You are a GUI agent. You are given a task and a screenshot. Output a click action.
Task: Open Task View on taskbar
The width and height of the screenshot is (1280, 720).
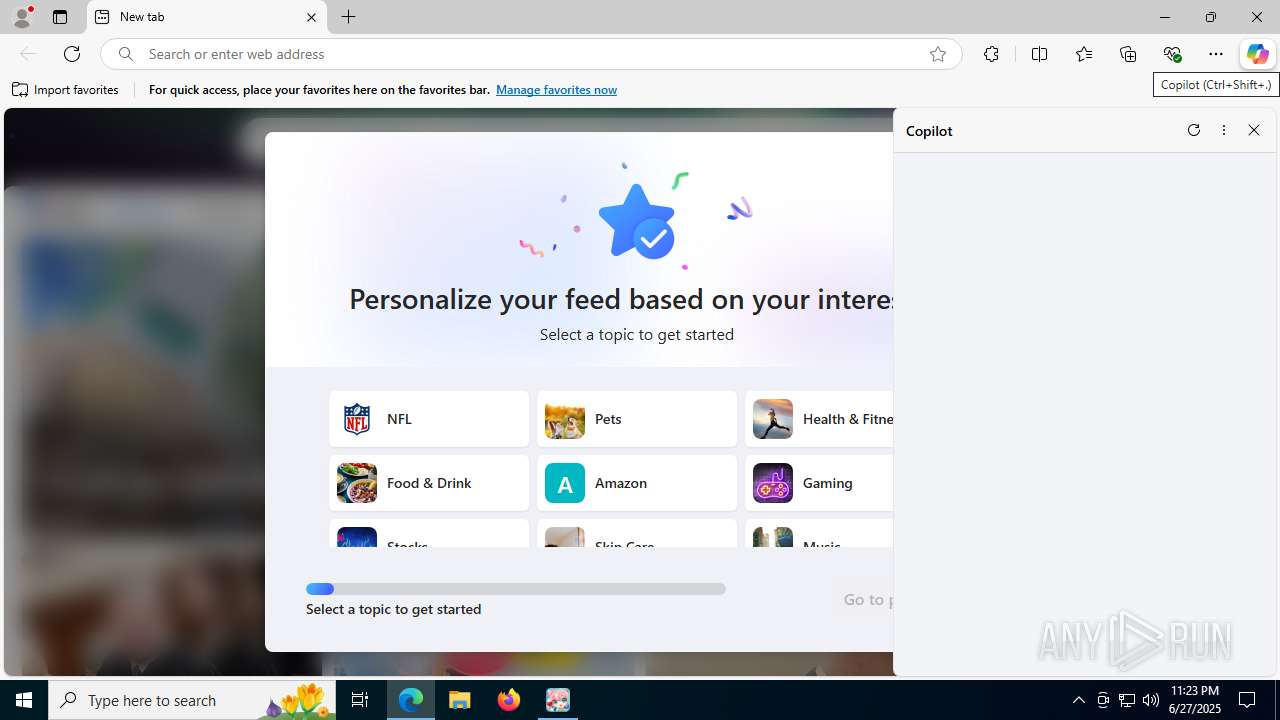pos(360,700)
